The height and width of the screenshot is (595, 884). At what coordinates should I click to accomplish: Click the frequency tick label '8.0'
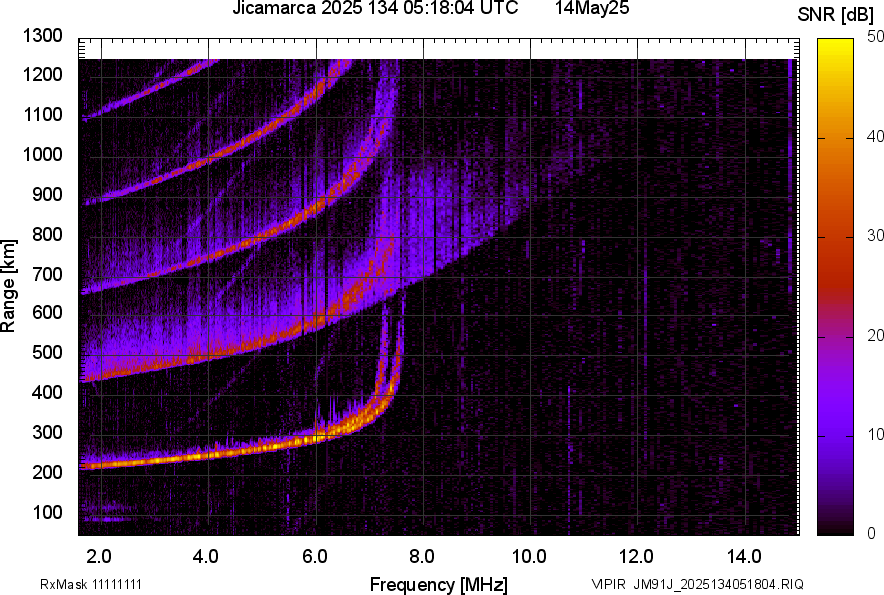click(x=422, y=557)
